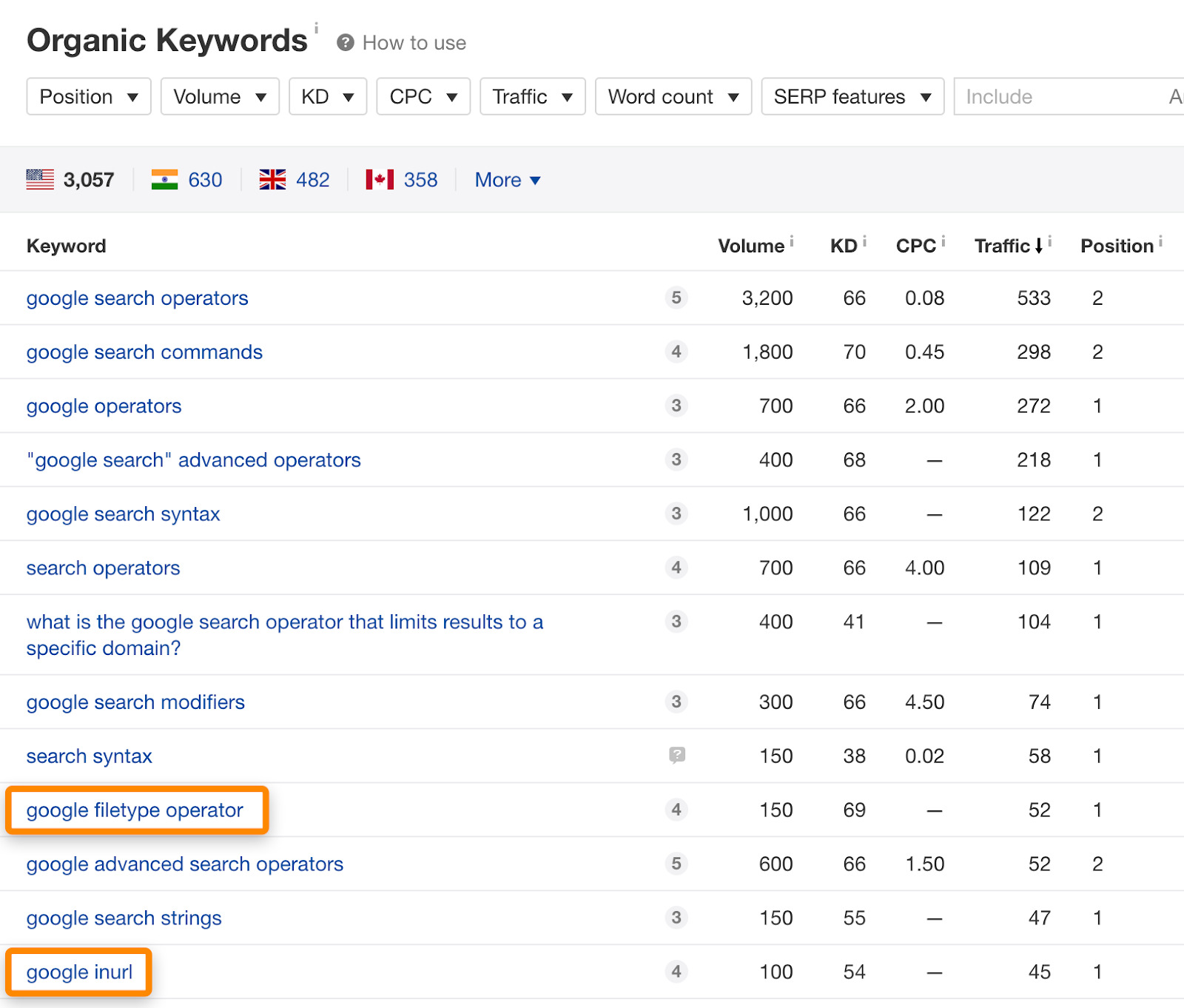Open the SERP features filter dropdown
Screen dimensions: 1184x1008
pos(852,96)
